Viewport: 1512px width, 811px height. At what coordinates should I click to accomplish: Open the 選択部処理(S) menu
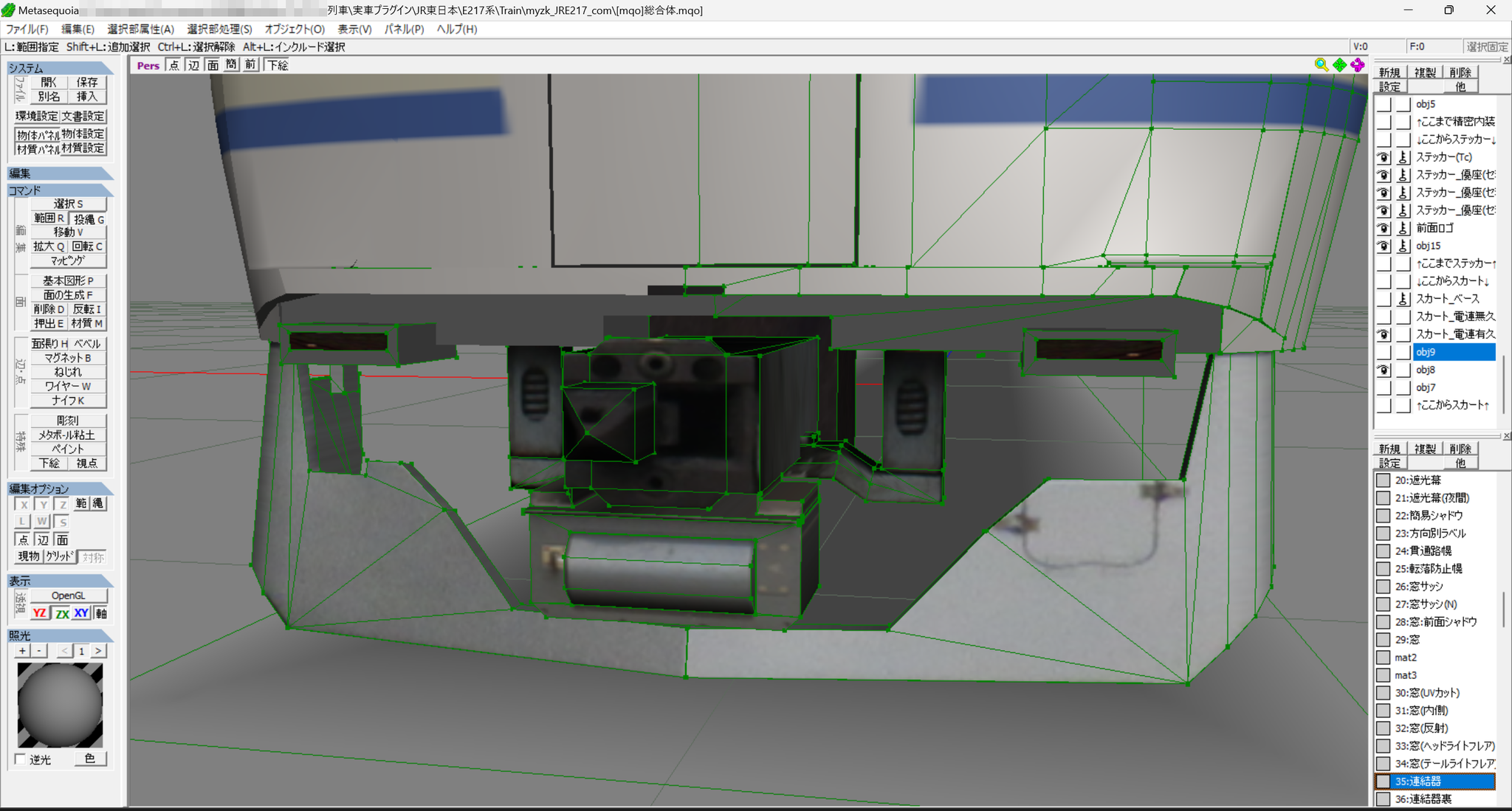pyautogui.click(x=219, y=29)
